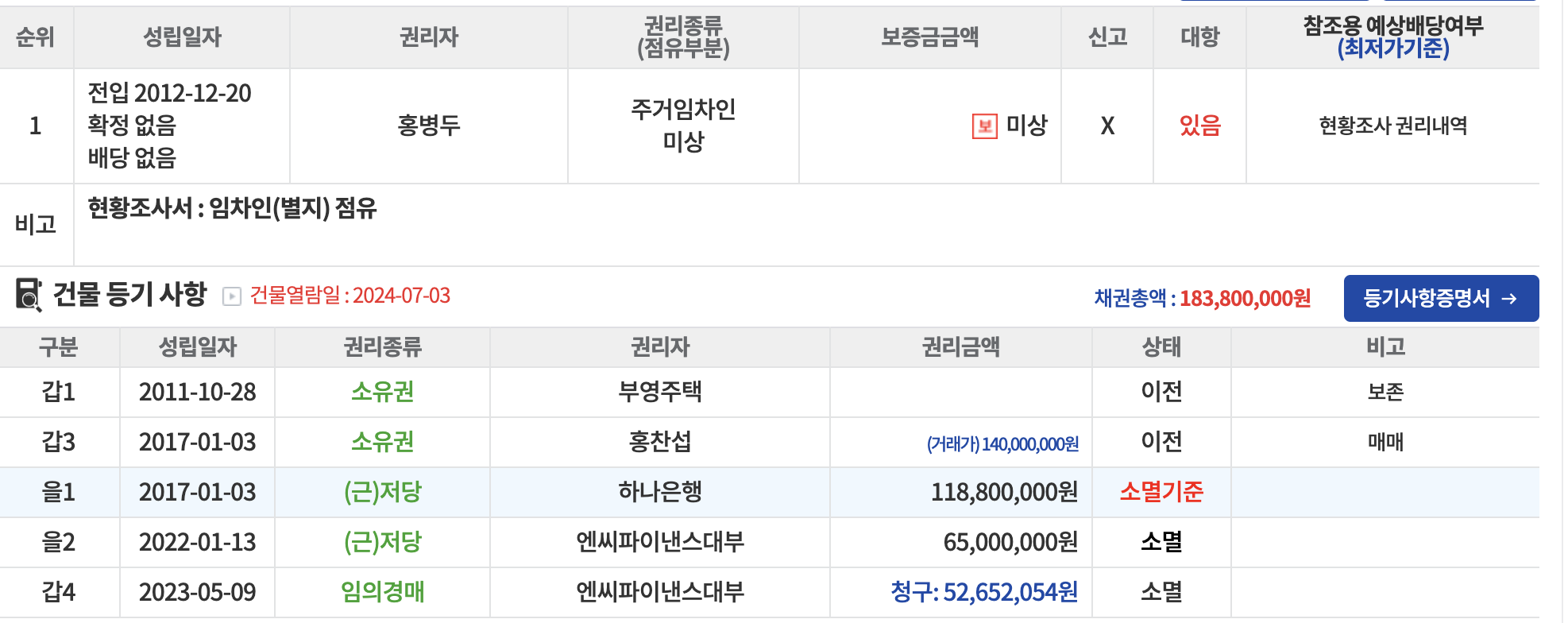Image resolution: width=1568 pixels, height=623 pixels.
Task: Click the 소유권 link for 부영주택
Action: (x=382, y=392)
